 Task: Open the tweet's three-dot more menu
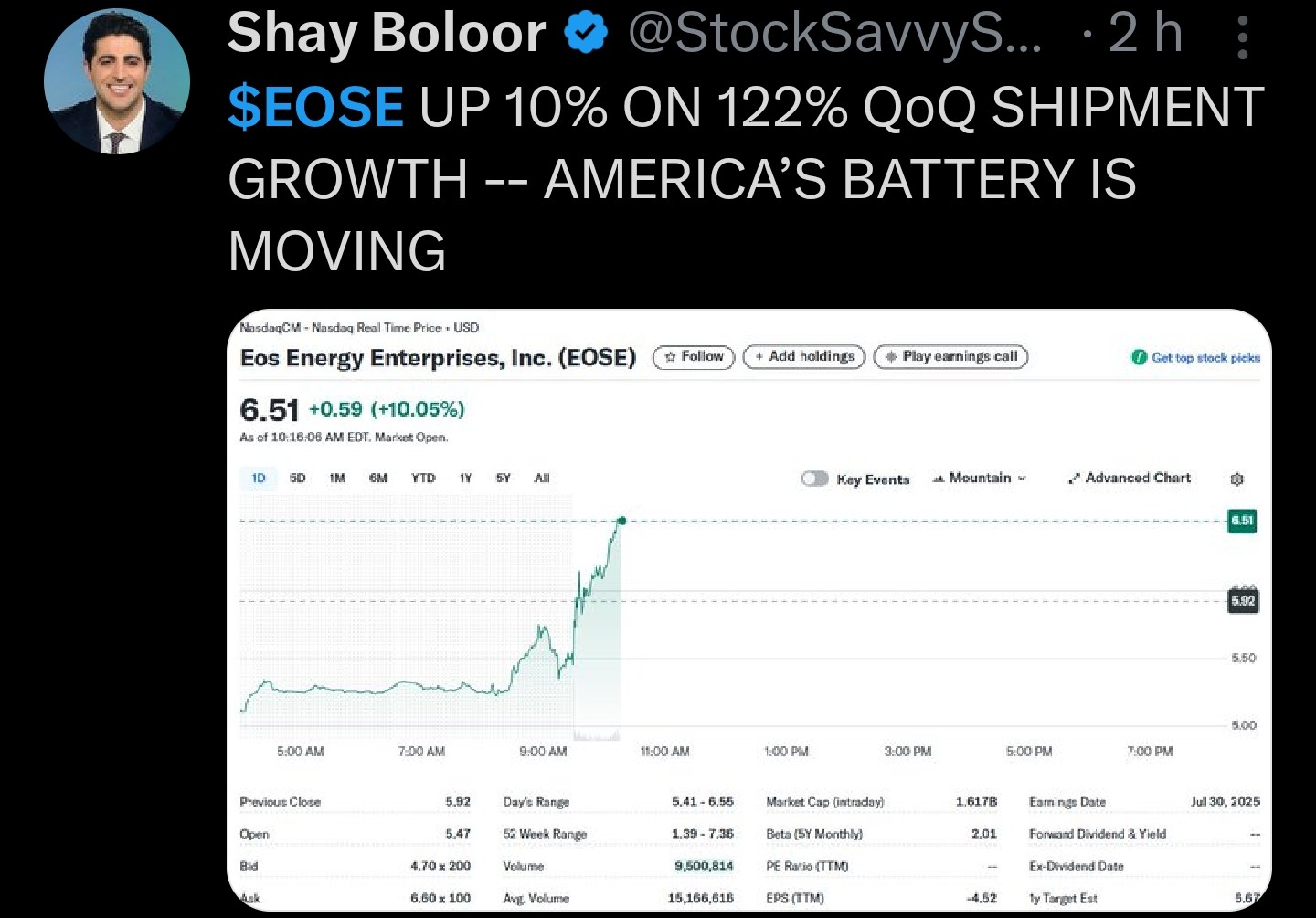point(1242,36)
